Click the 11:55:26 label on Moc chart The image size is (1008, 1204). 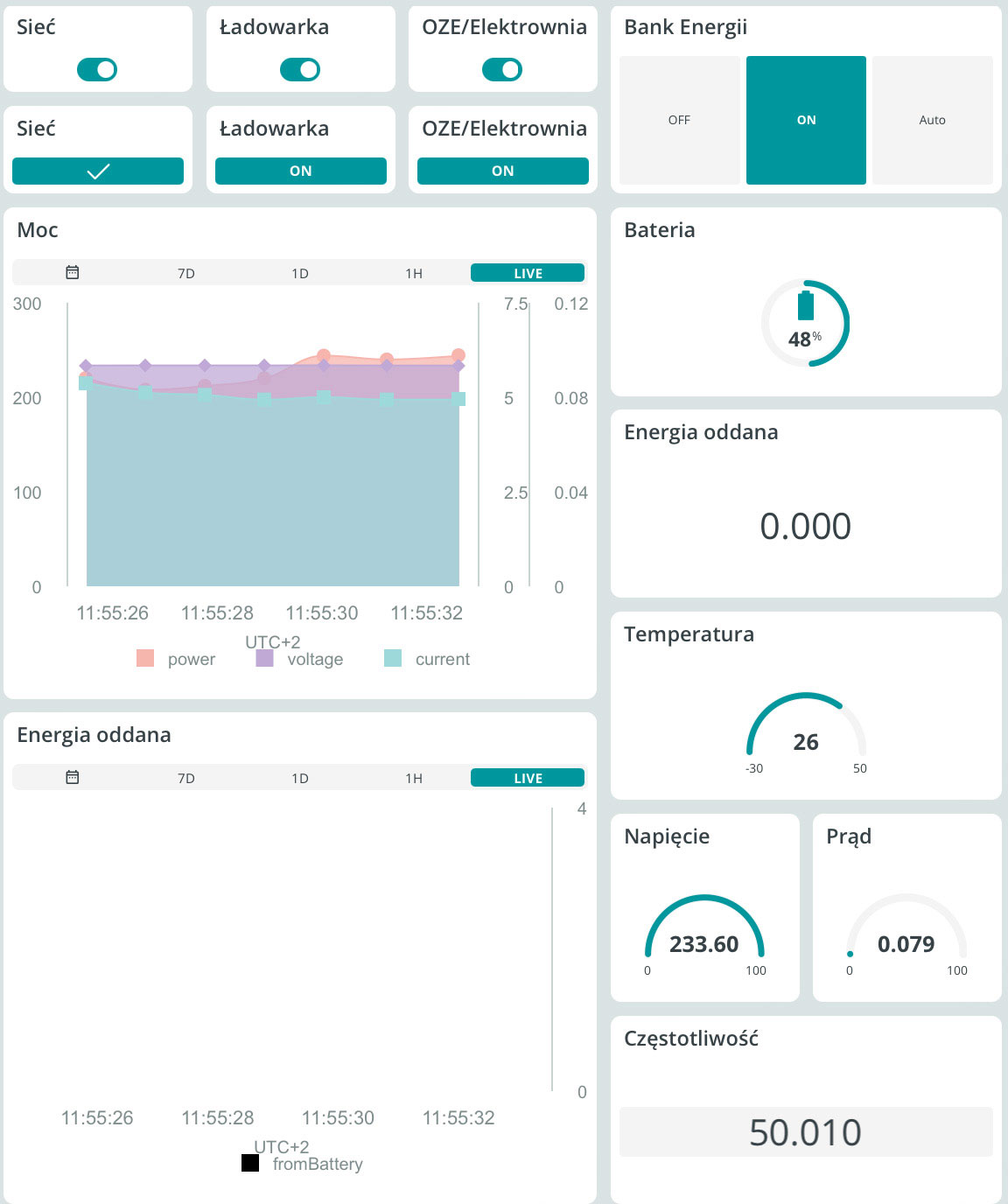113,612
